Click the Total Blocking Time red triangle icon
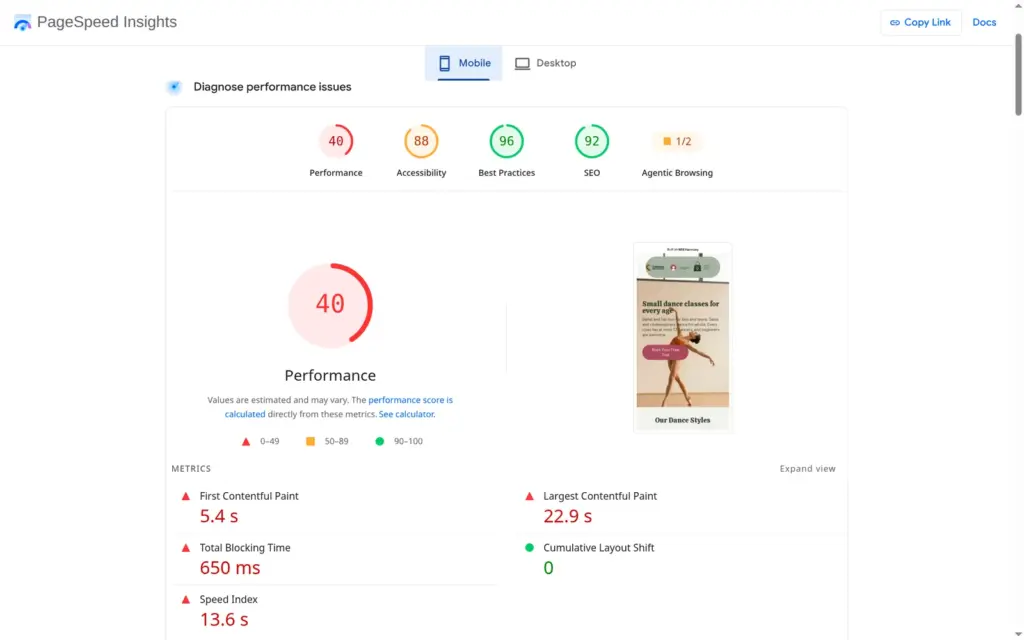Viewport: 1024px width, 640px height. pos(186,548)
